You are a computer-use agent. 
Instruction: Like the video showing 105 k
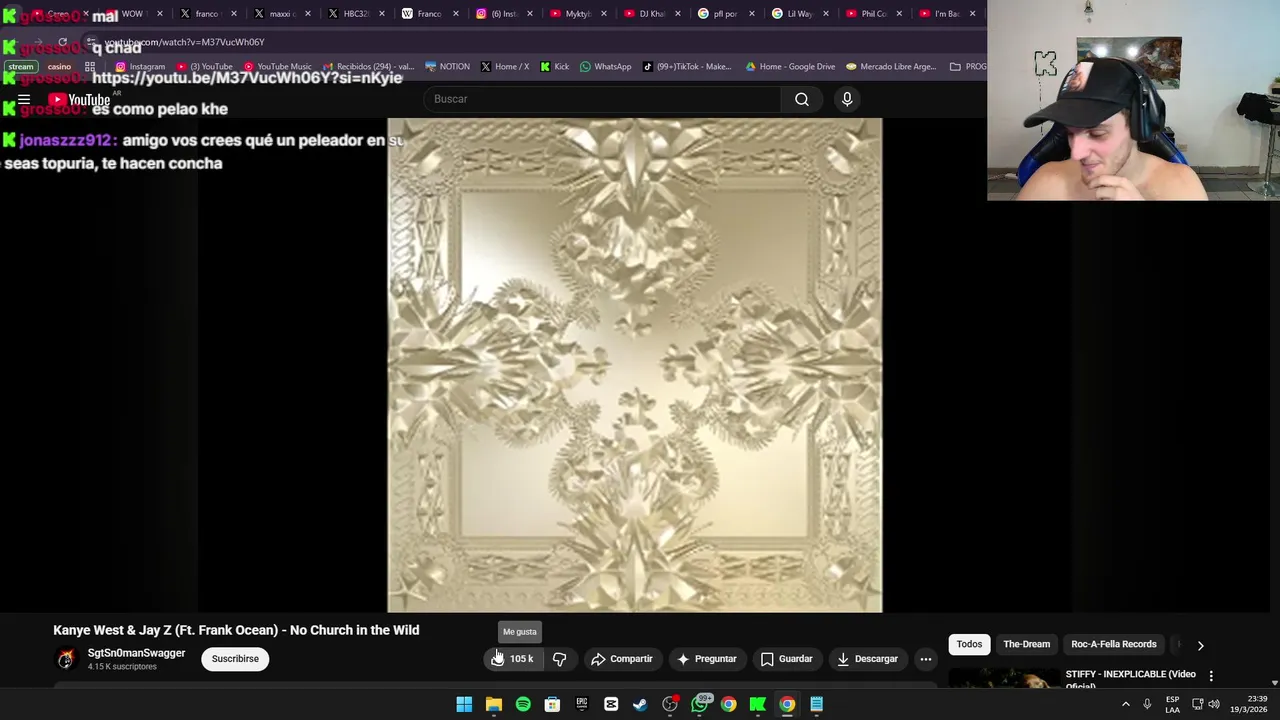(512, 659)
